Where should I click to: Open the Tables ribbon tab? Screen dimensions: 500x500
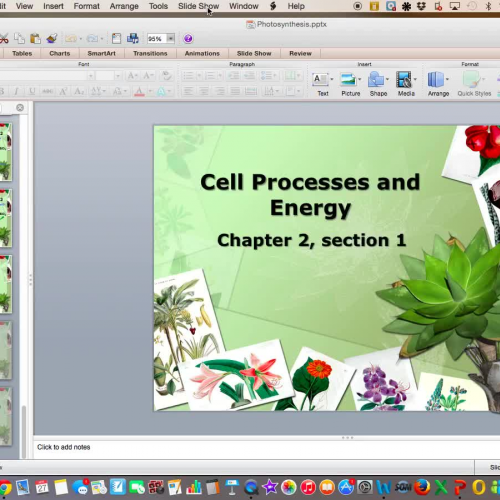pyautogui.click(x=22, y=53)
